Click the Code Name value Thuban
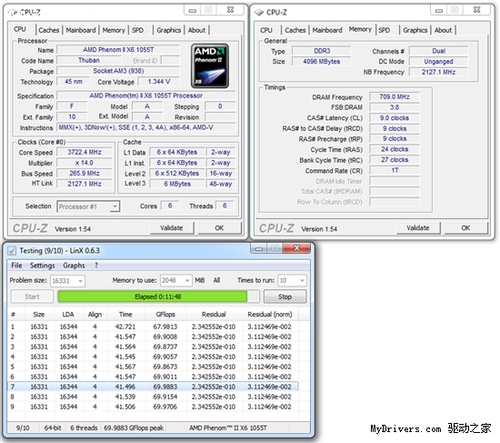This screenshot has height=443, width=500. point(89,60)
